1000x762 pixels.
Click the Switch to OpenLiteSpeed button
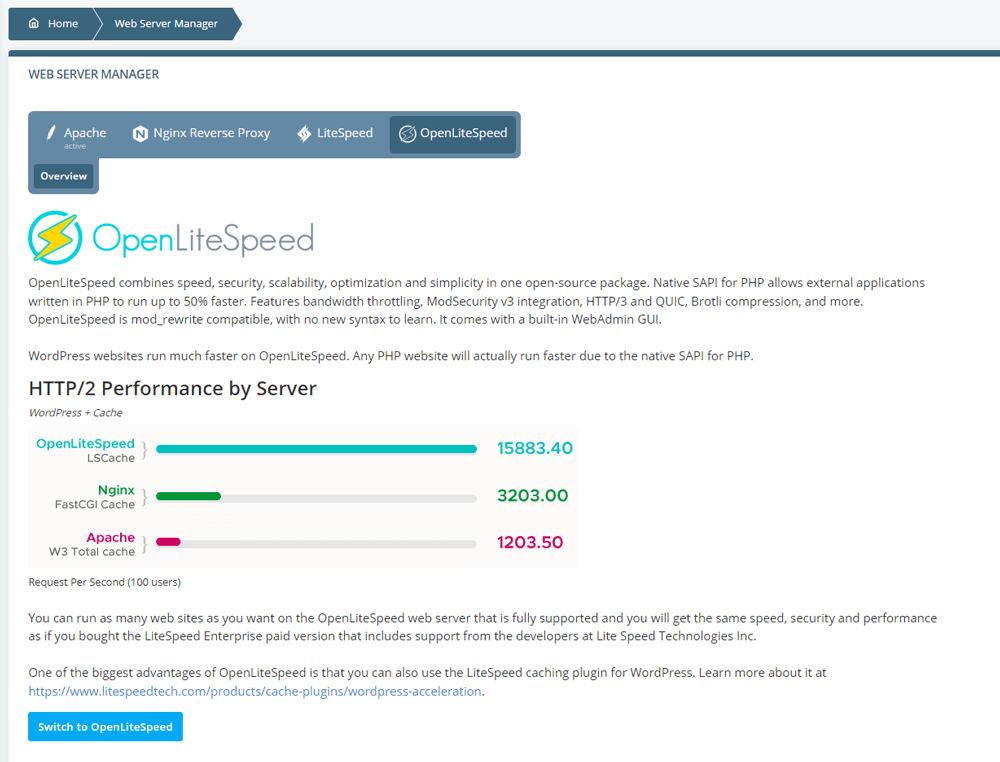[105, 727]
